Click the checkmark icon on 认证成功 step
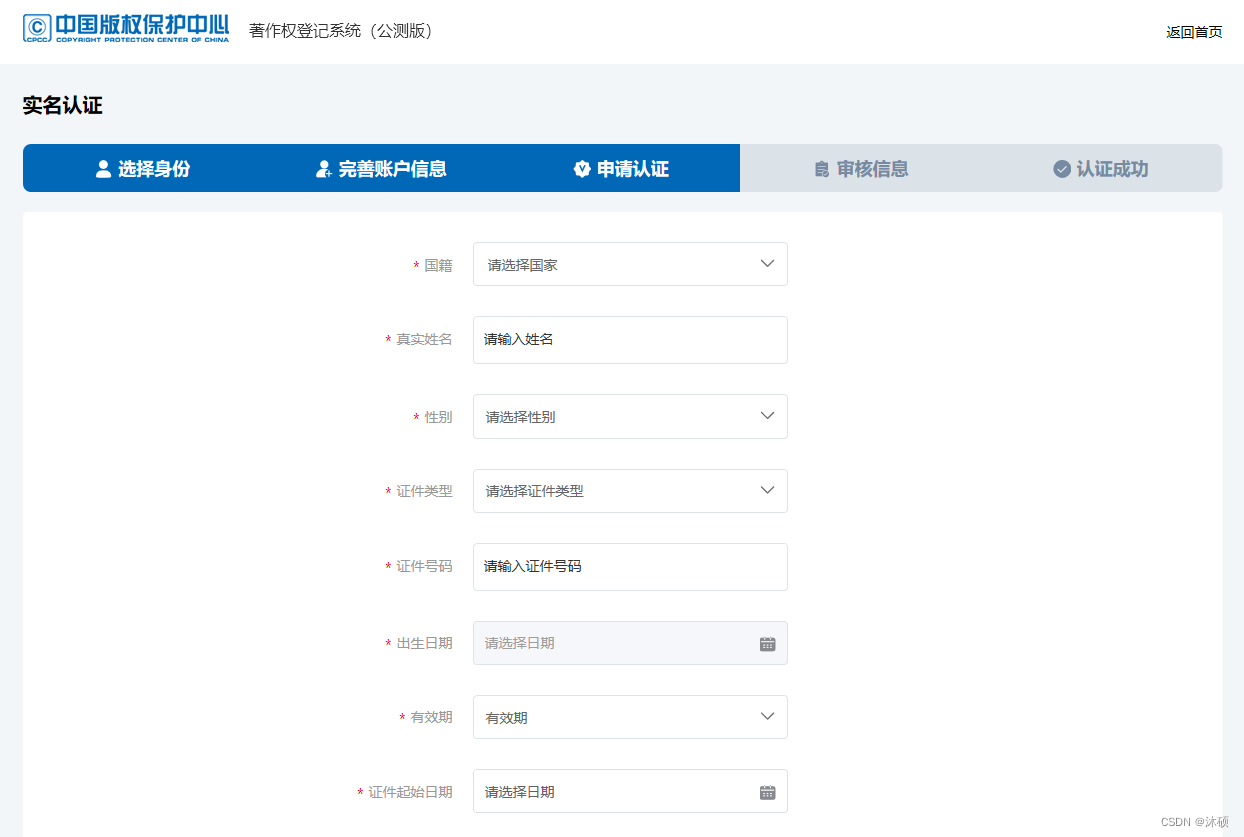 (x=1061, y=168)
